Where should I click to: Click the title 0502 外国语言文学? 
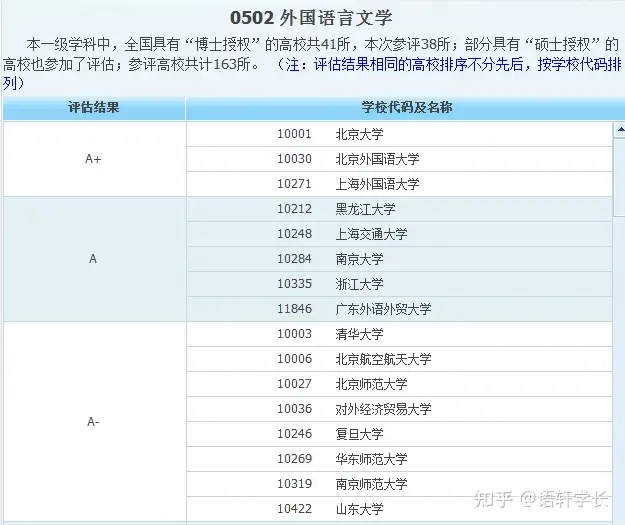coord(311,18)
